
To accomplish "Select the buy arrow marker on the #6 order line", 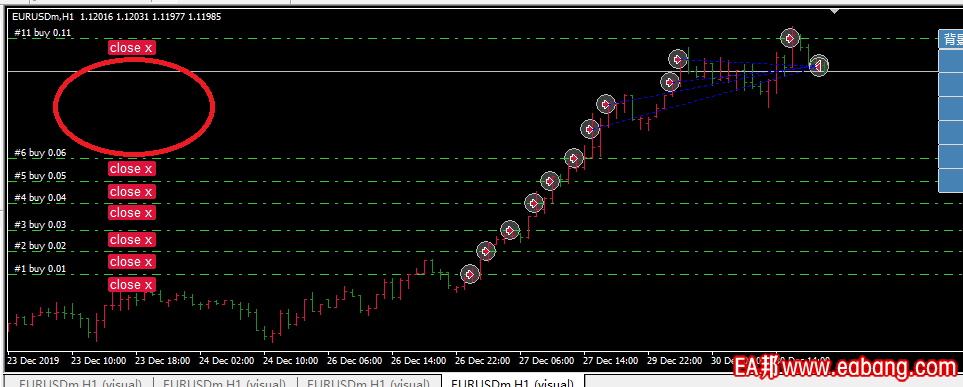I will [574, 158].
